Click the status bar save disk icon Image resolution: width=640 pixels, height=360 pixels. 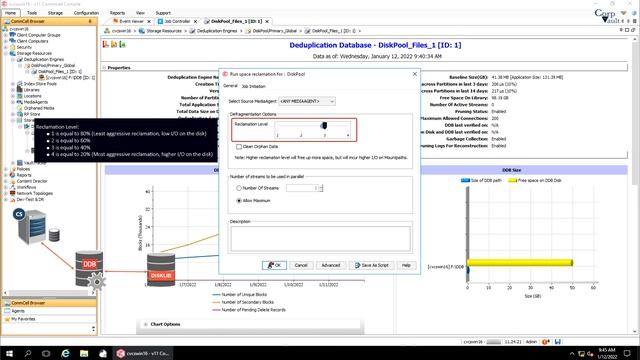558,342
